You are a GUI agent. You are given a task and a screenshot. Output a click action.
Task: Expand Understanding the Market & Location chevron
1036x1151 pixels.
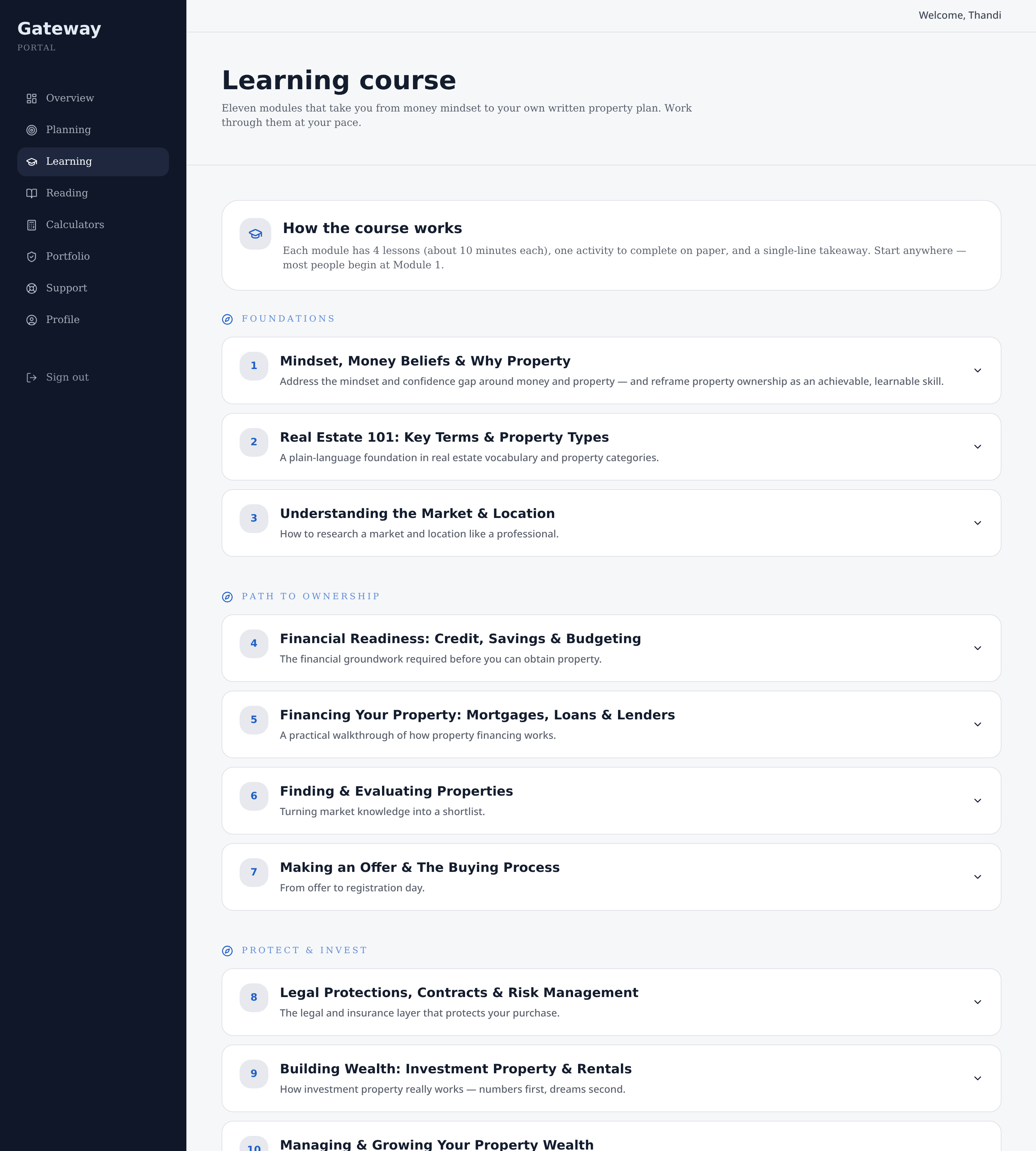click(x=977, y=523)
